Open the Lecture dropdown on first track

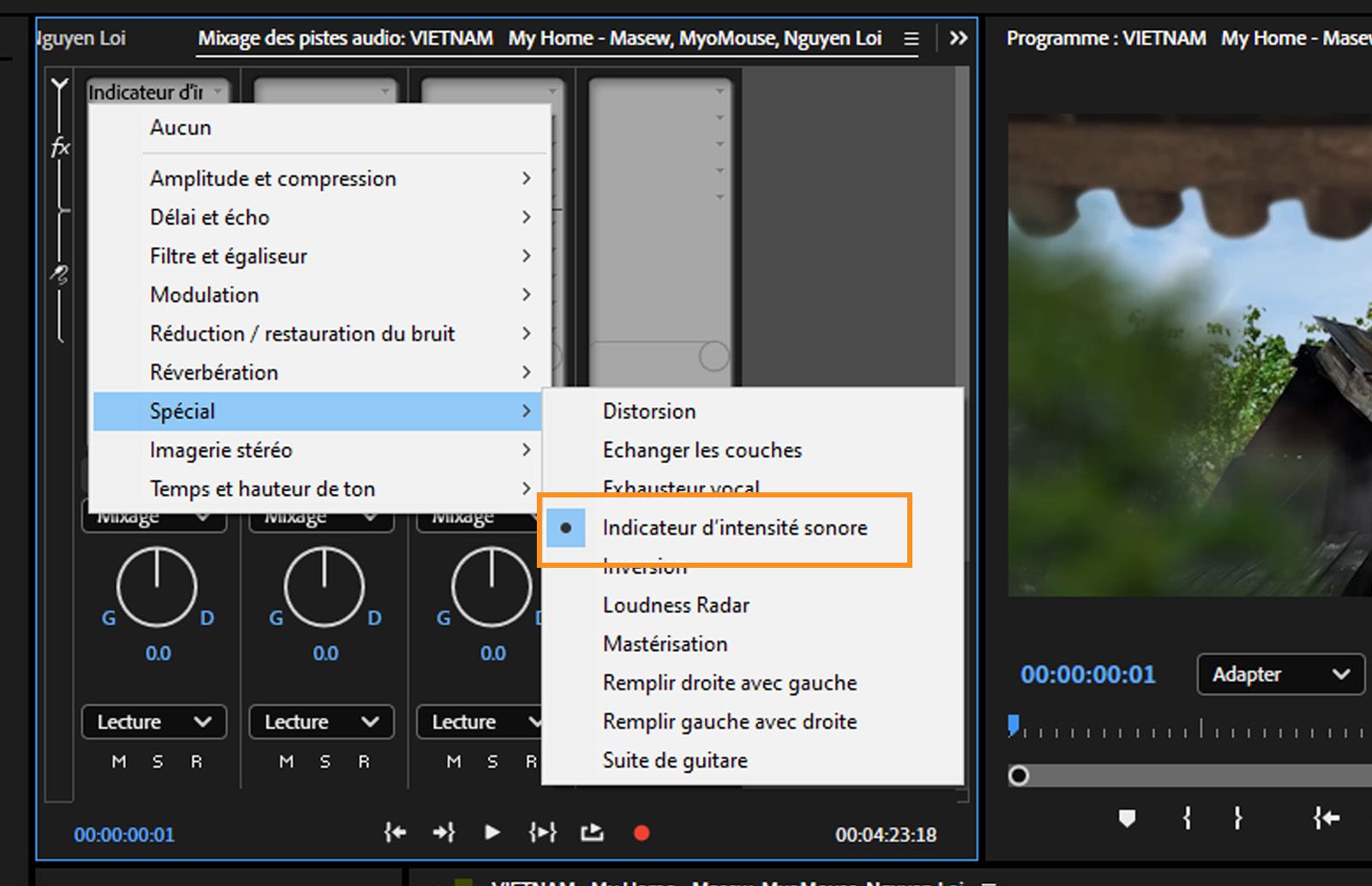(x=153, y=721)
